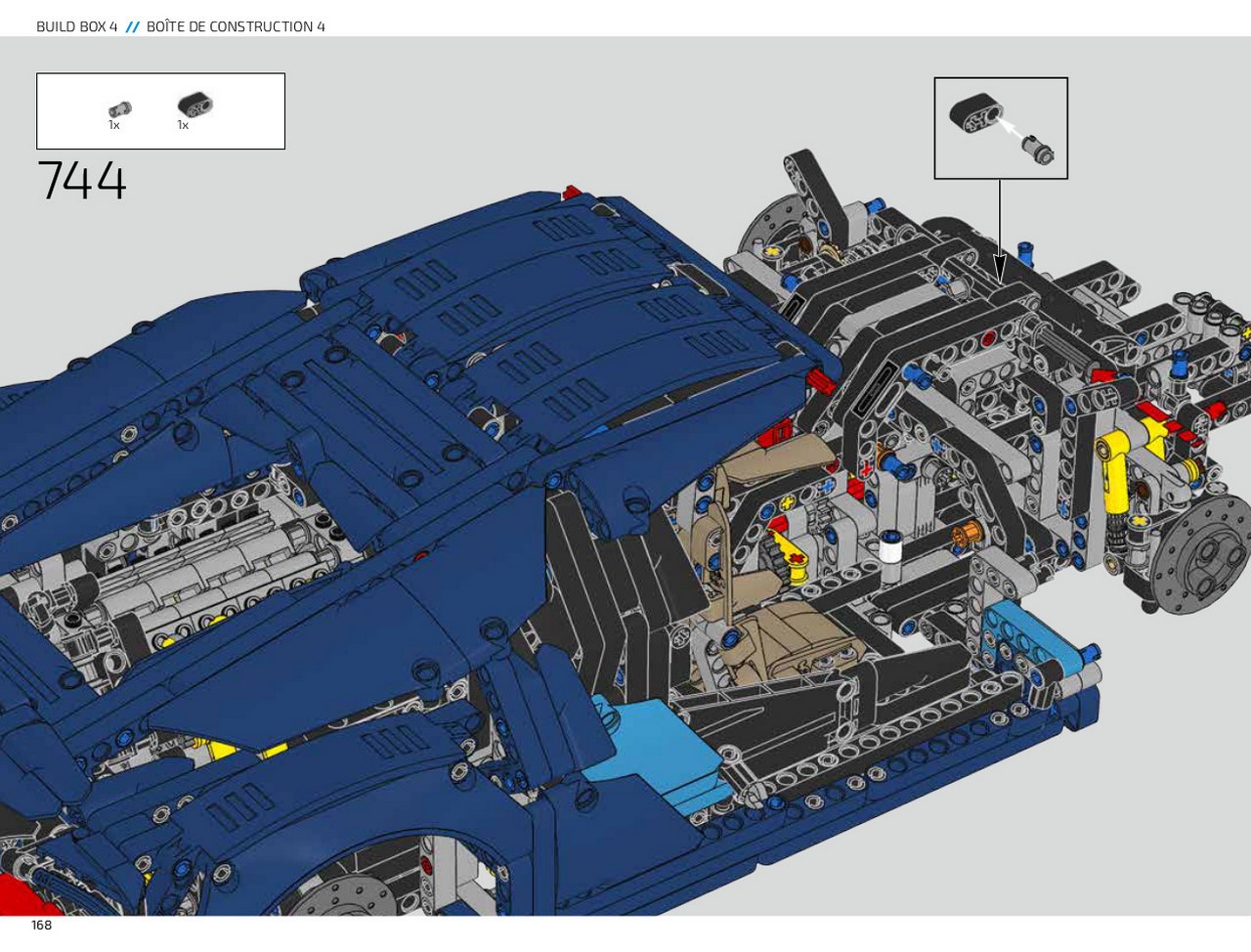Viewport: 1251px width, 952px height.
Task: Click the yellow shock absorber by rear wheel
Action: (x=1115, y=474)
